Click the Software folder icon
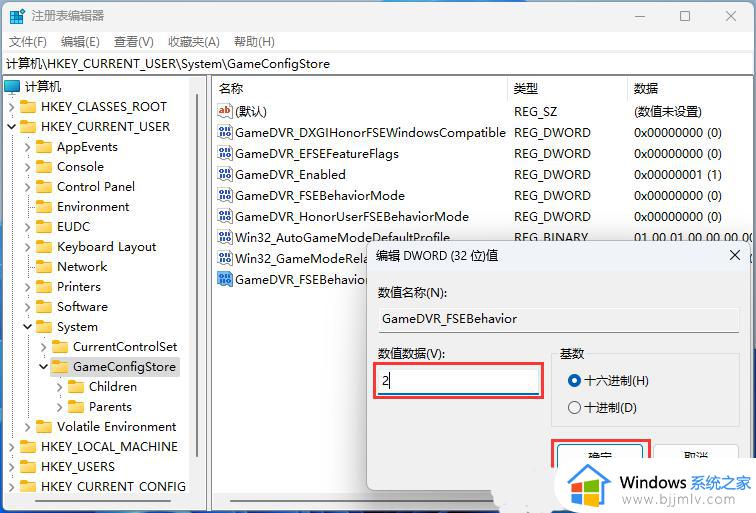 [x=43, y=307]
